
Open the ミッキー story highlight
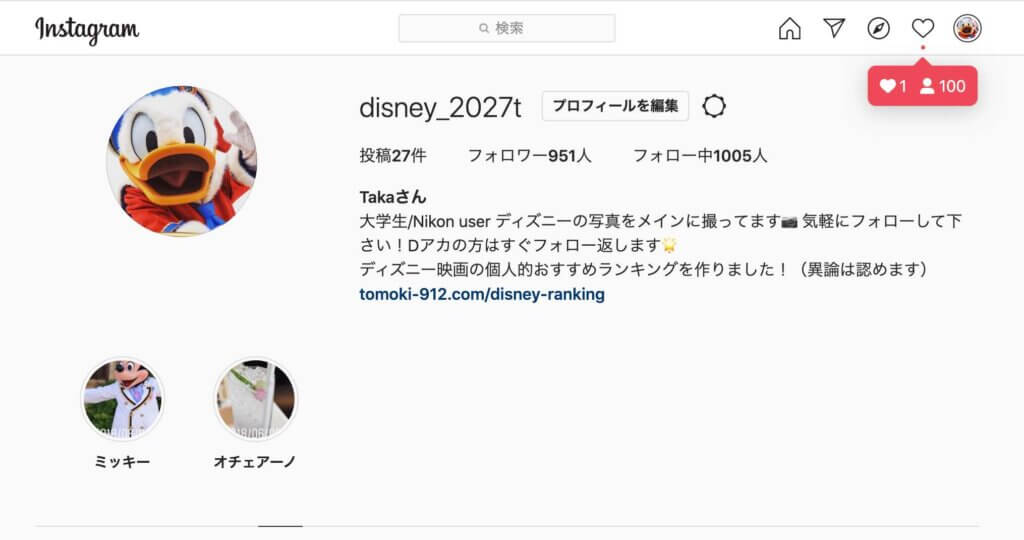(x=122, y=399)
